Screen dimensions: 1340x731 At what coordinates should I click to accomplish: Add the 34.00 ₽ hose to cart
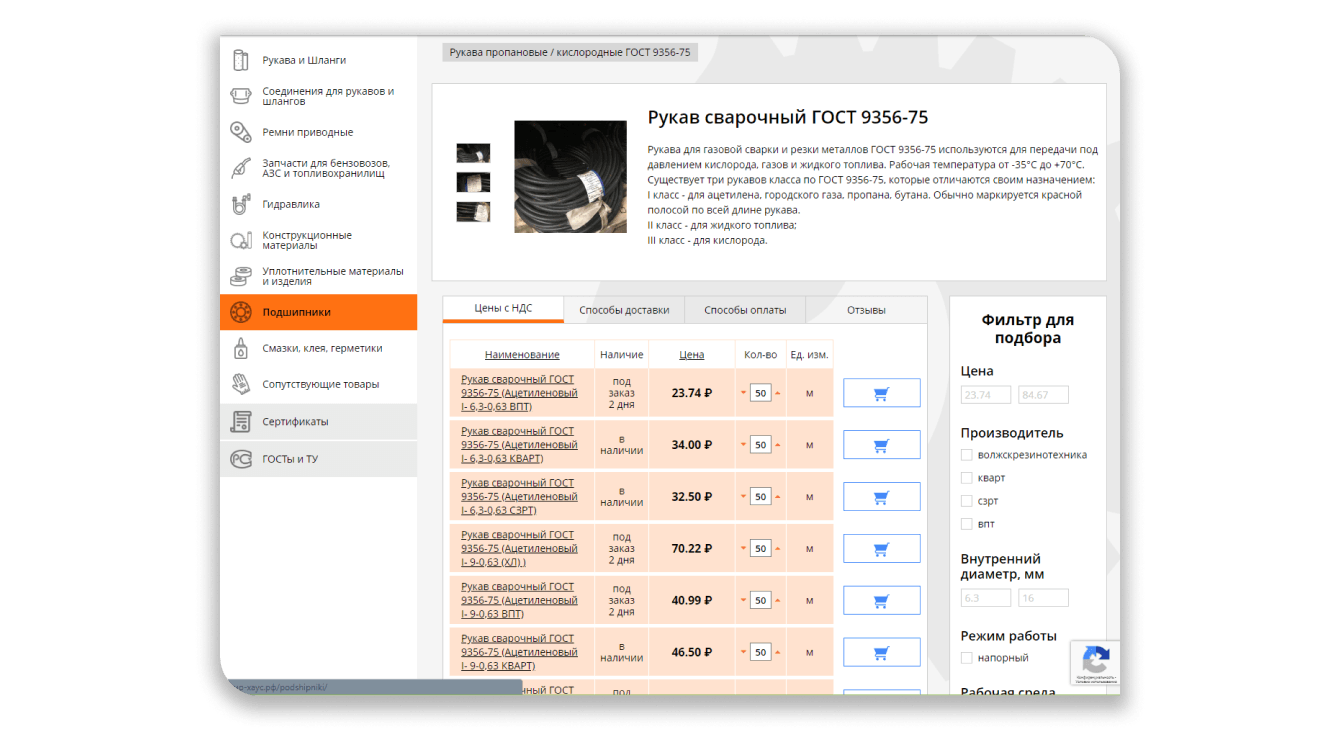[881, 445]
